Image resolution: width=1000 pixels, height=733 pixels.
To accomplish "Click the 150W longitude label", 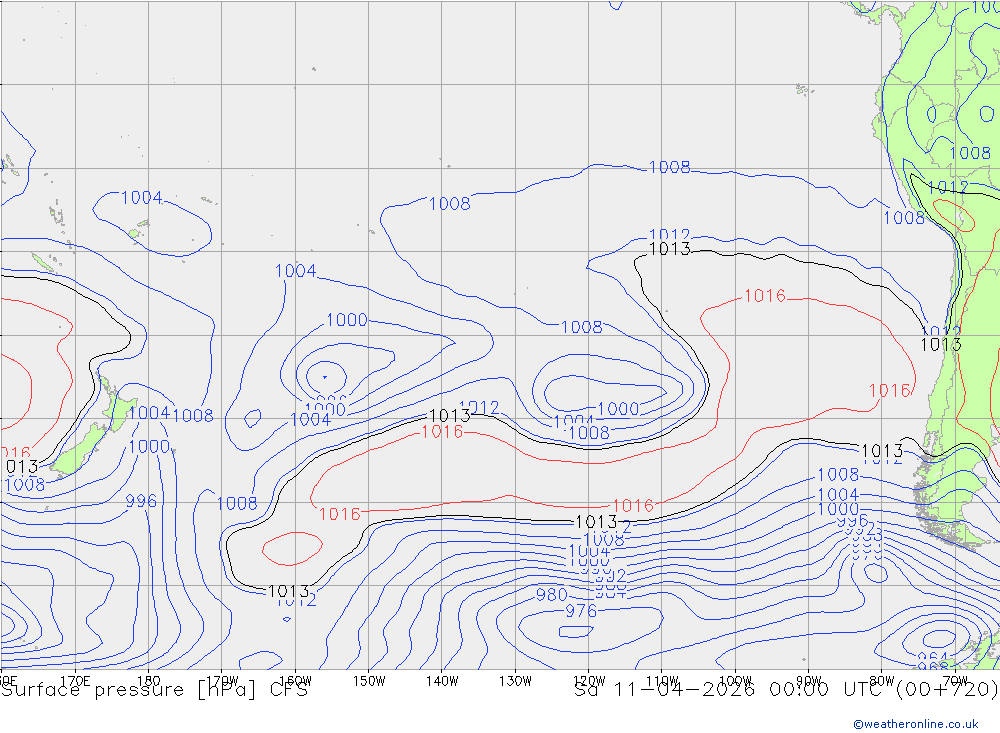I will [369, 681].
